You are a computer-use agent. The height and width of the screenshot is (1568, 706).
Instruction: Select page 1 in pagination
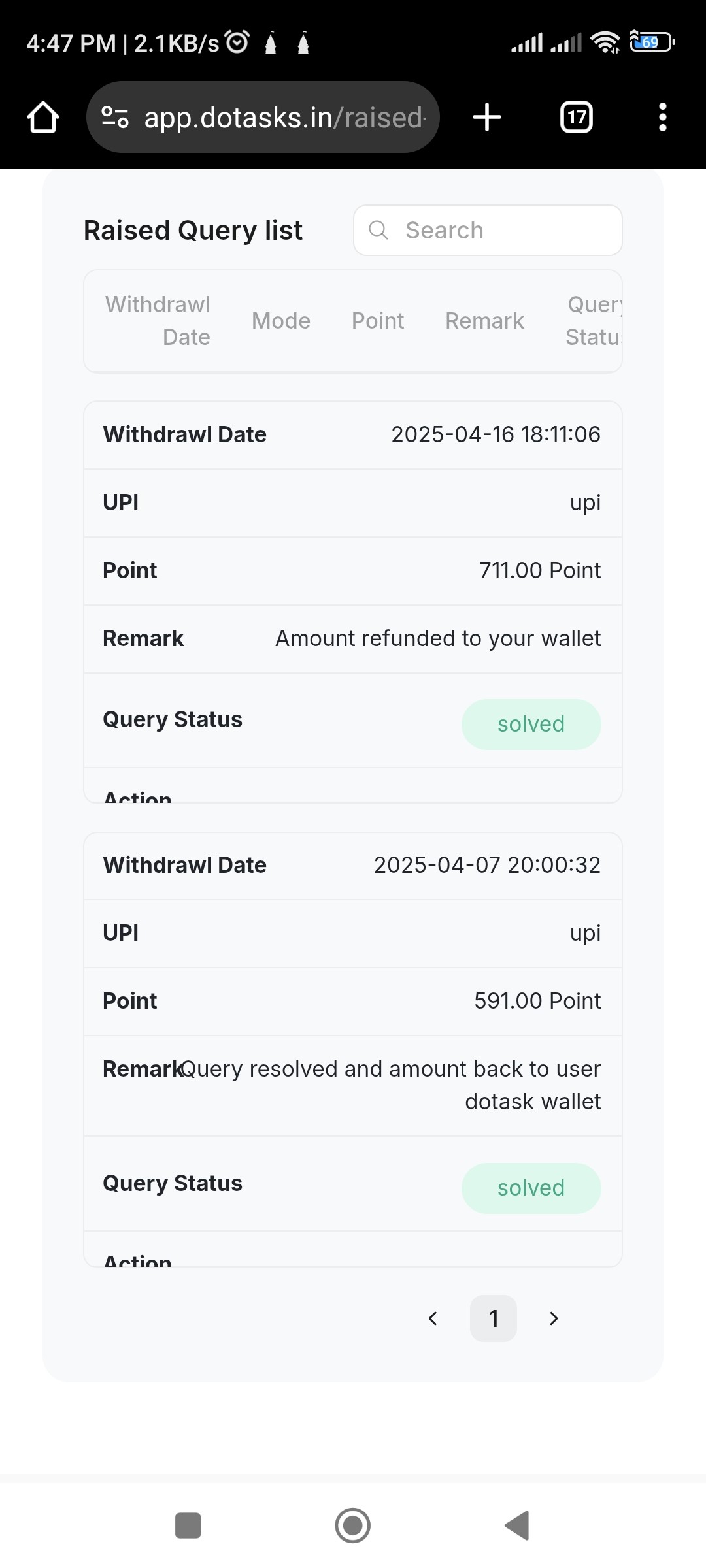coord(494,1318)
